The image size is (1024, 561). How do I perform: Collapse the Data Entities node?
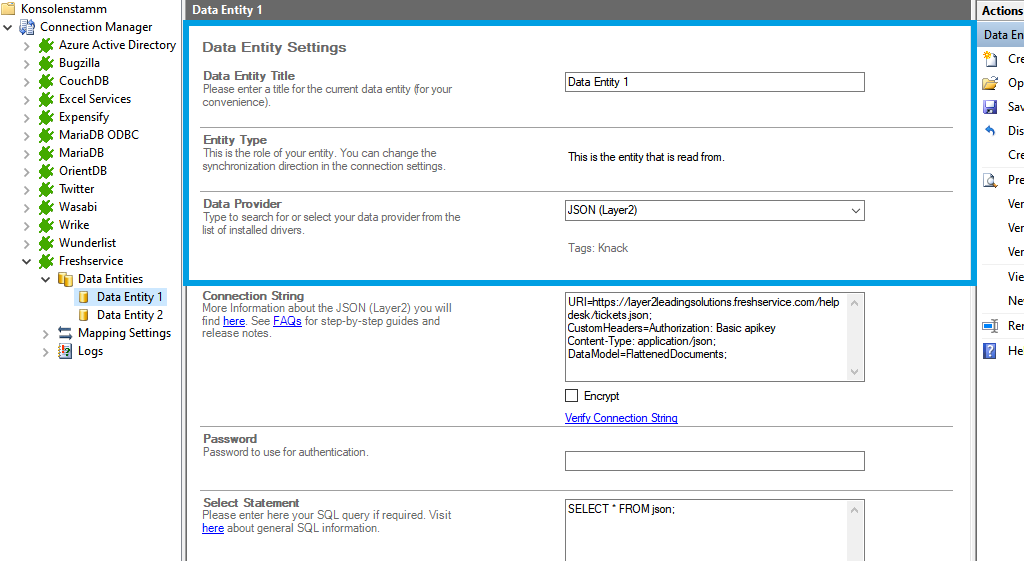tap(45, 280)
